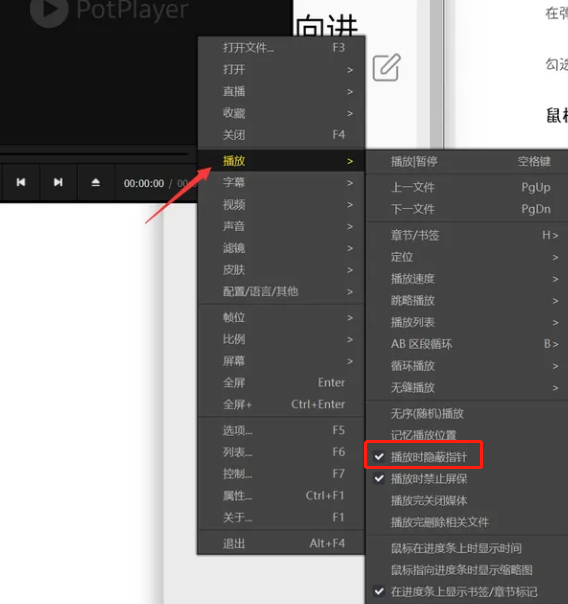
Task: Click the 00:00:00 elapsed time display
Action: pyautogui.click(x=144, y=183)
